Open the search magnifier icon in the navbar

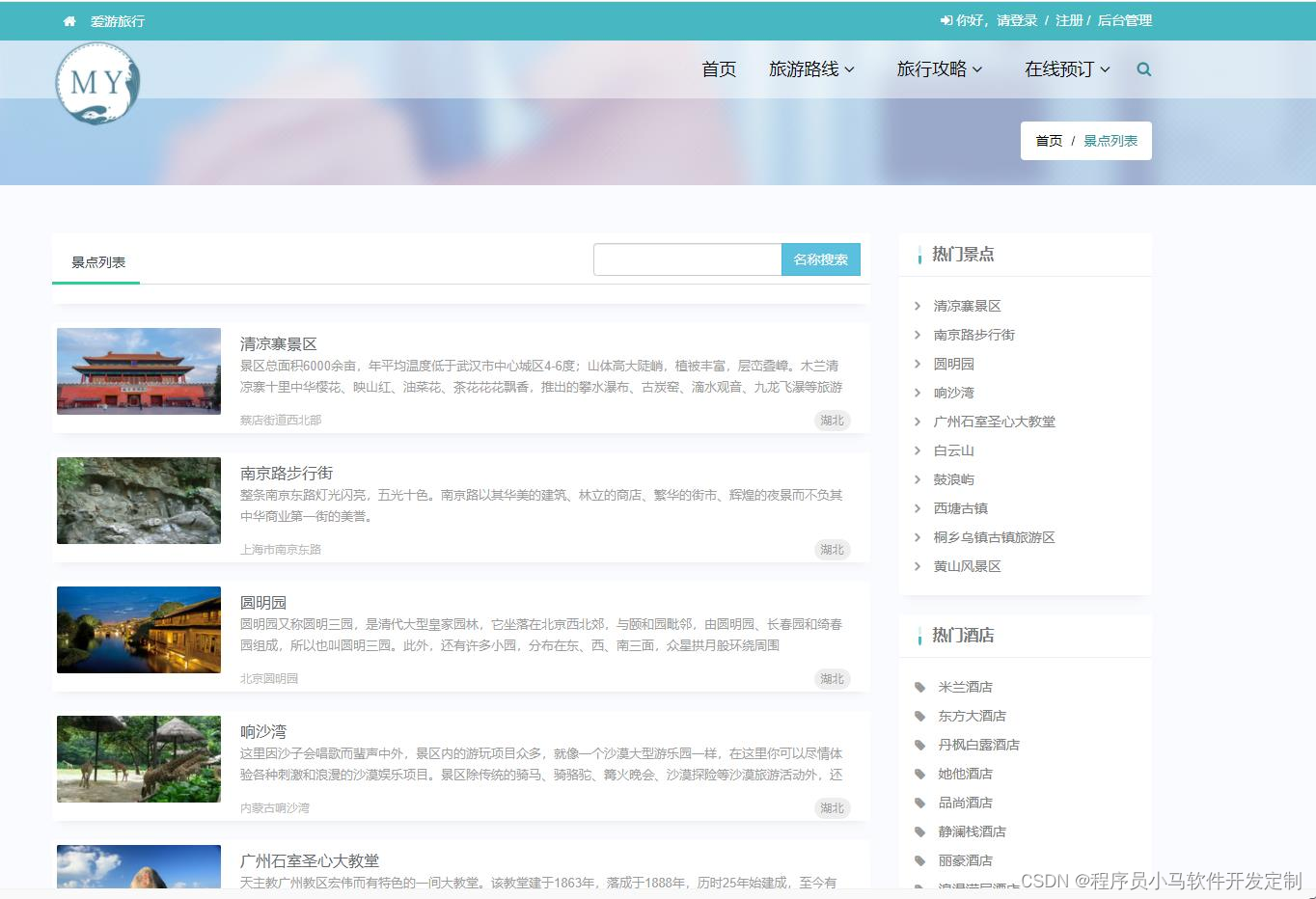(x=1143, y=68)
